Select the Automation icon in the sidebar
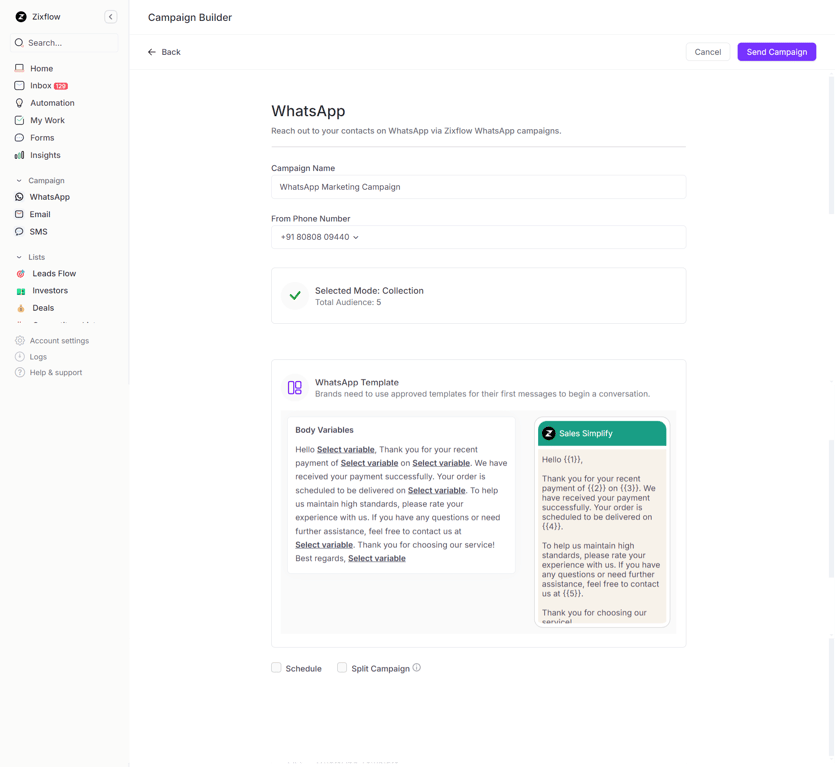The image size is (835, 768). click(20, 102)
